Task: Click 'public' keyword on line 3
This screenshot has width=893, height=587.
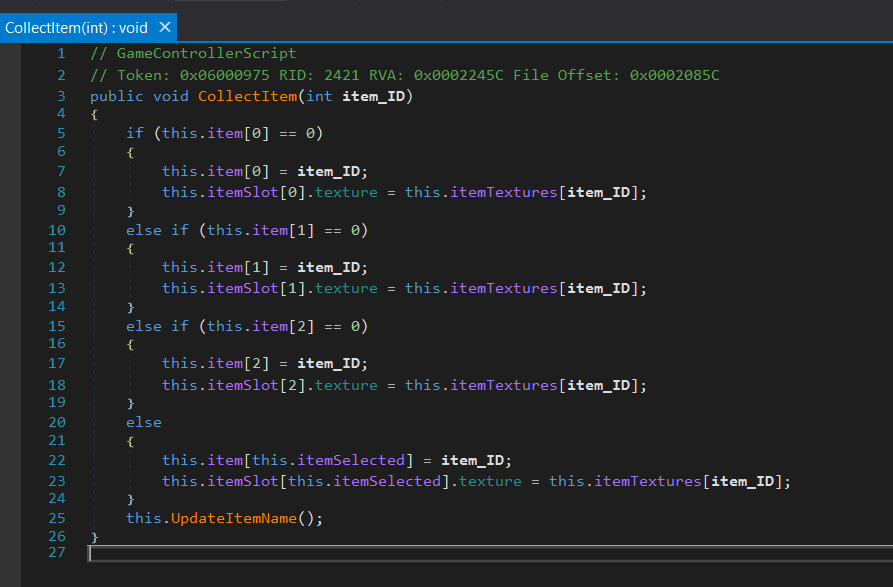Action: pyautogui.click(x=117, y=96)
